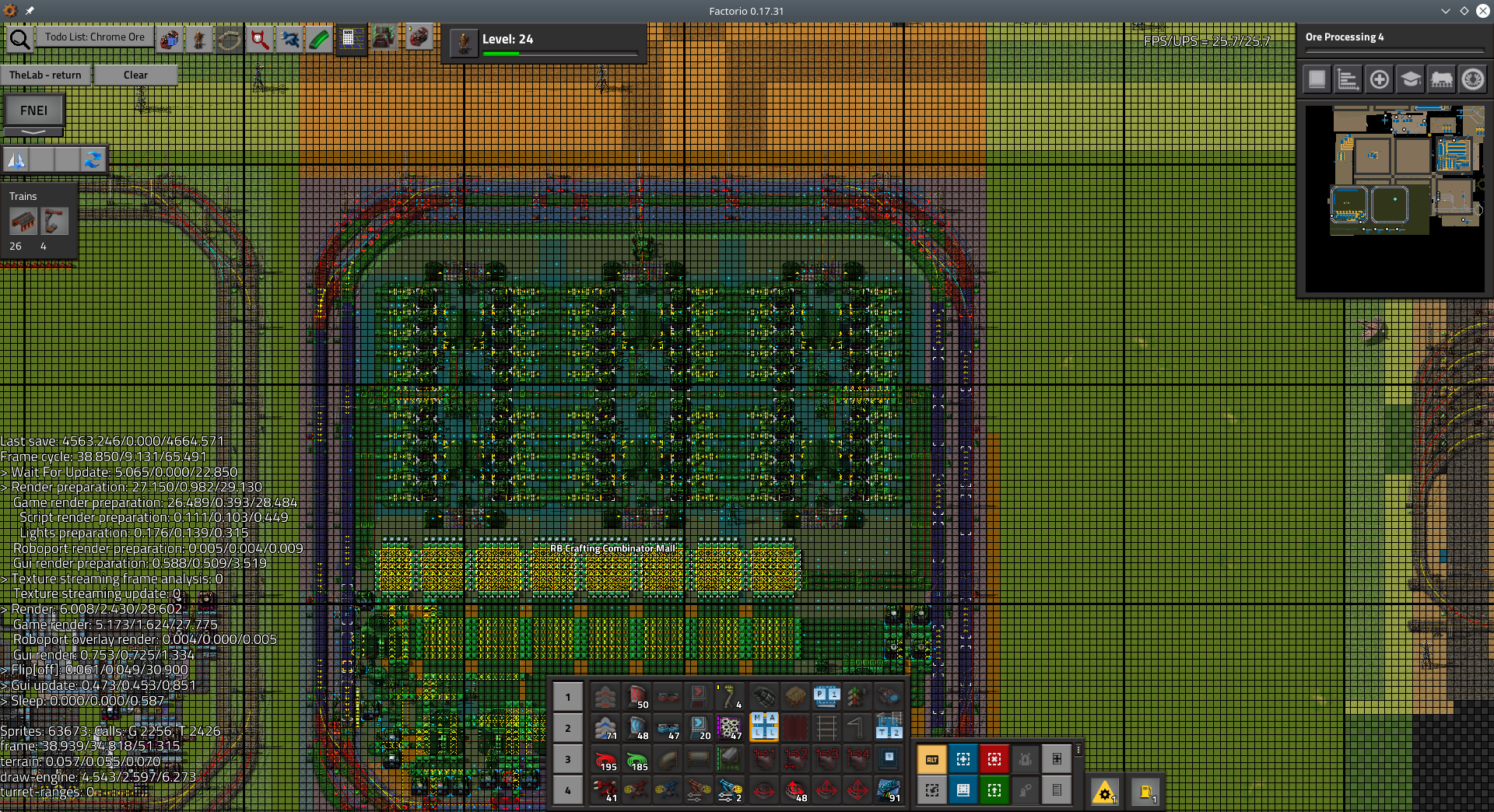Click the blue plug connector mod icon
This screenshot has width=1494, height=812.
pyautogui.click(x=290, y=39)
